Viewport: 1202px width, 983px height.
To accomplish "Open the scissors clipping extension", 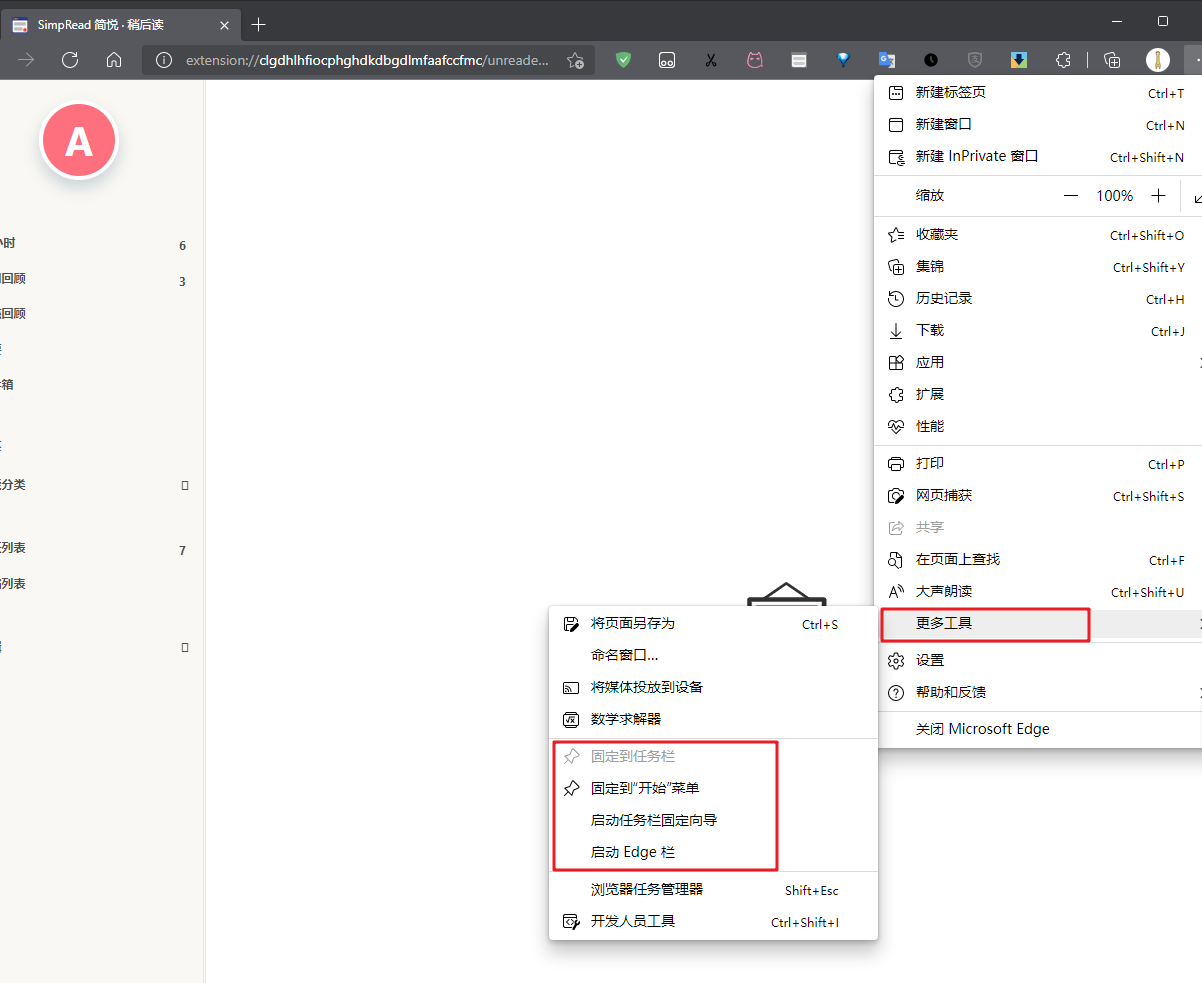I will 711,60.
